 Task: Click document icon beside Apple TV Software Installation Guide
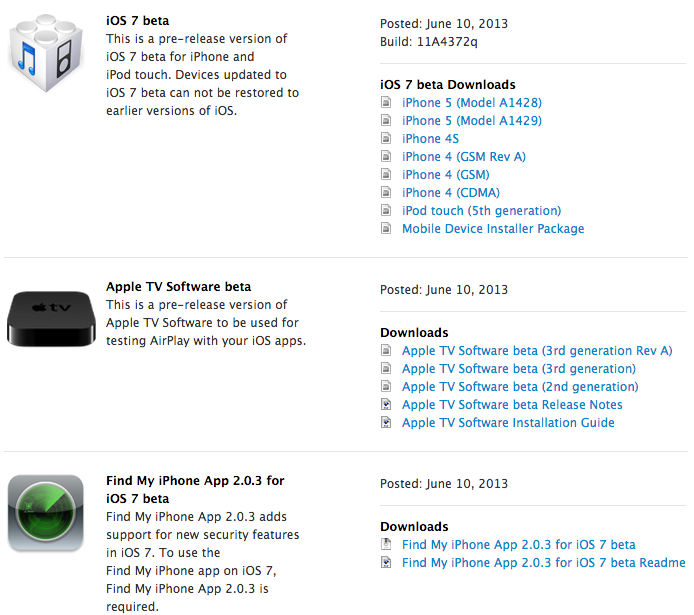tap(387, 423)
